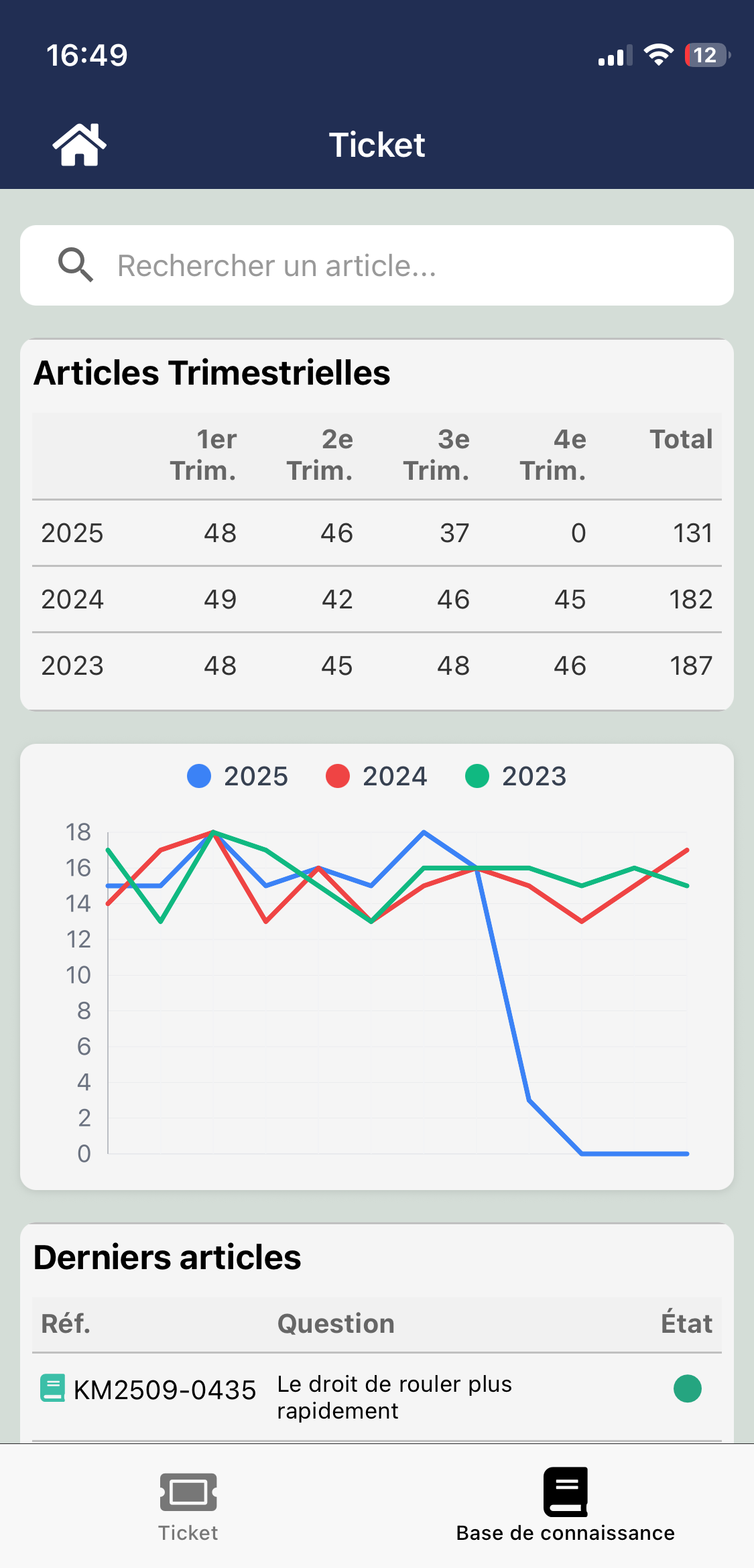The height and width of the screenshot is (1568, 754).
Task: Tap the Question column header
Action: (x=336, y=1324)
